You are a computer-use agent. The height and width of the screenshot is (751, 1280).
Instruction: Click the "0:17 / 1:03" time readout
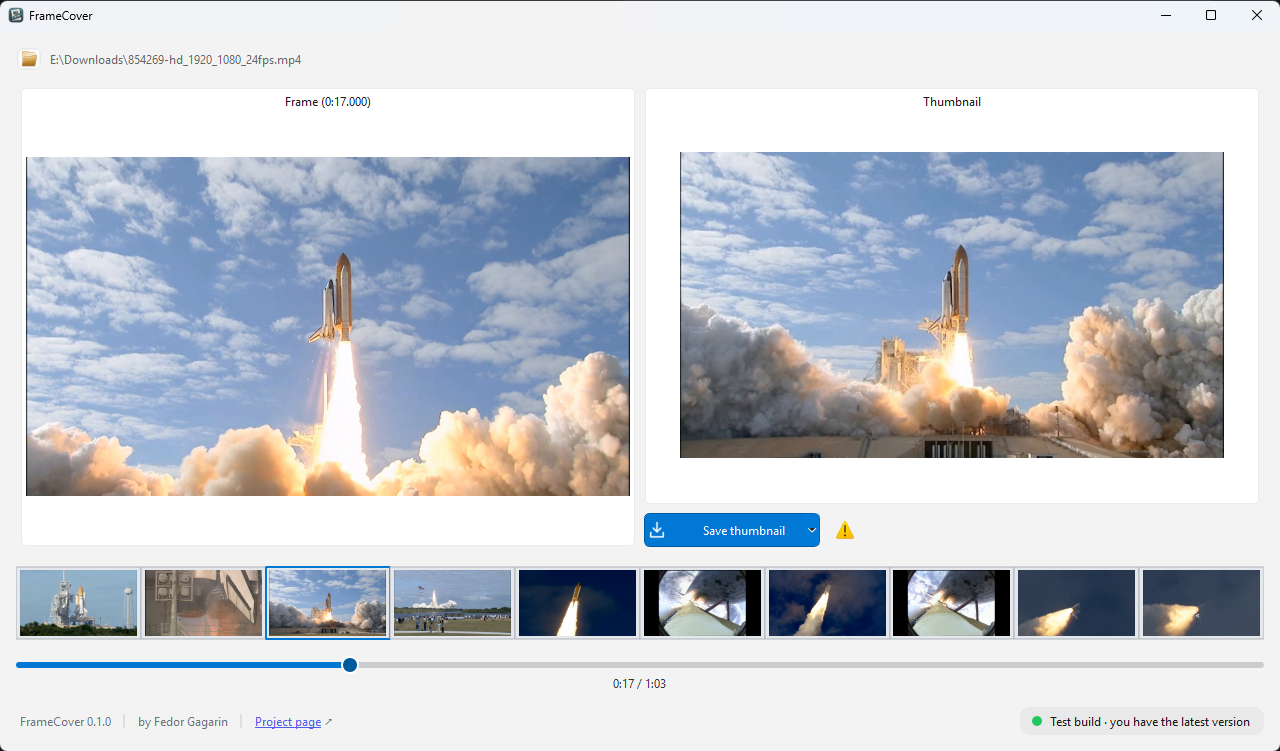pos(640,684)
